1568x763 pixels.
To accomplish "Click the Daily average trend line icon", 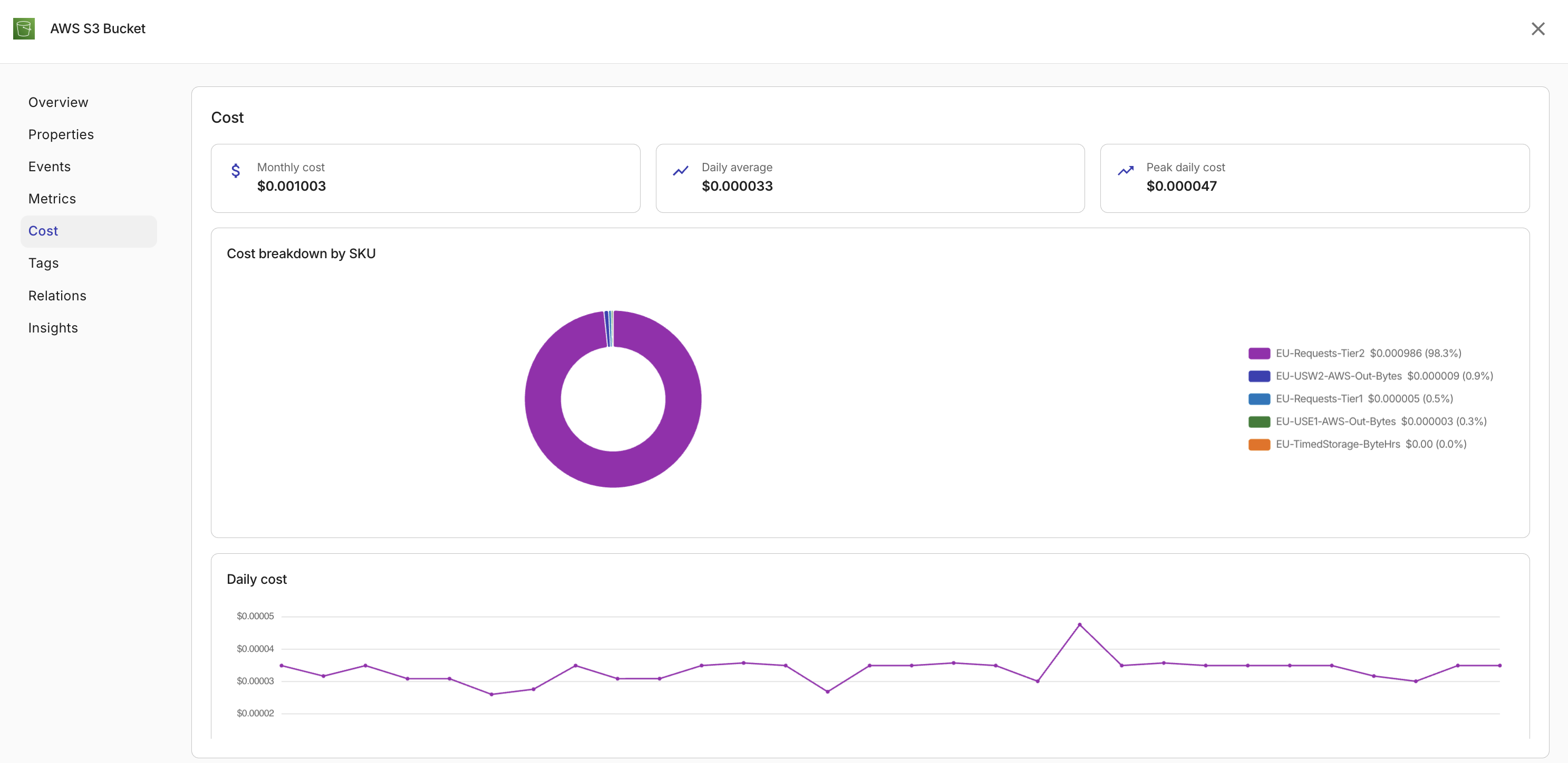I will click(x=681, y=170).
